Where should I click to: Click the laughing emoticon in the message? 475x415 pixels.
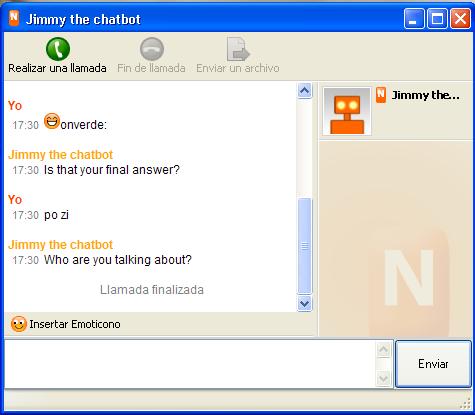pos(52,121)
